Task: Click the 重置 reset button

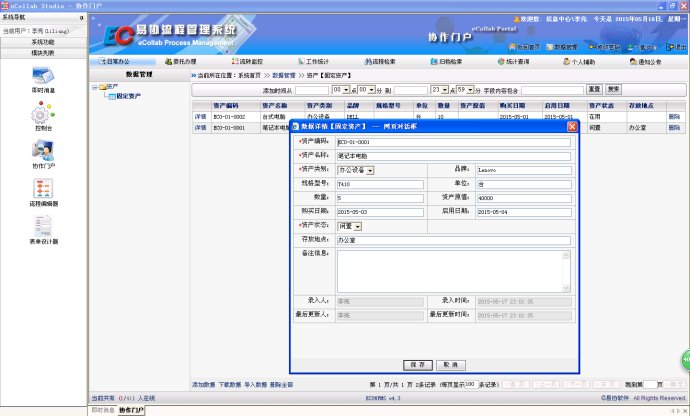Action: (x=594, y=89)
